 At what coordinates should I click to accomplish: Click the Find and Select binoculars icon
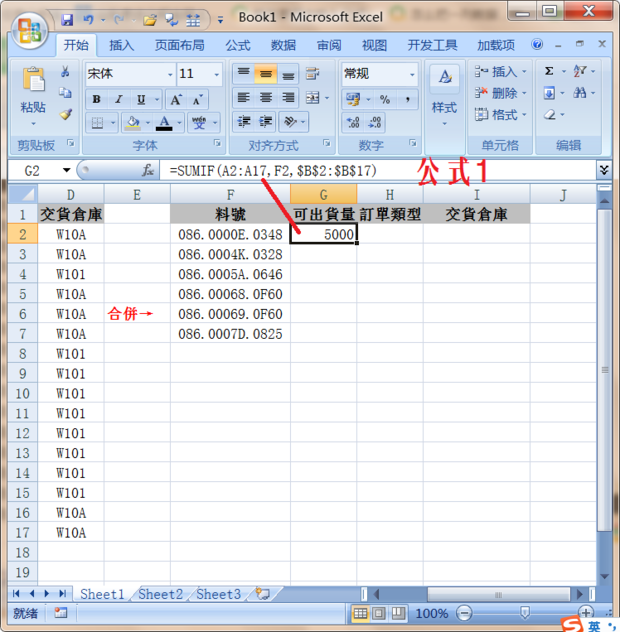pyautogui.click(x=580, y=93)
